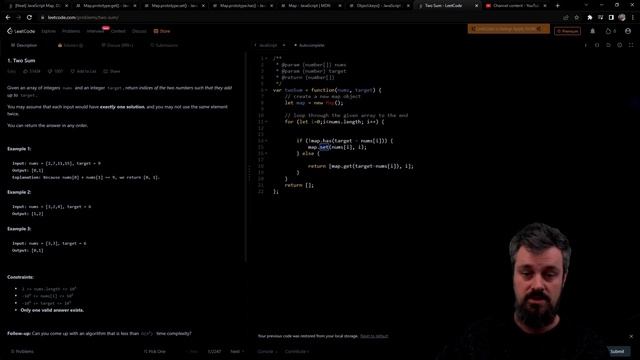
Task: Click the orange LeetCoding challenge banner
Action: [509, 29]
